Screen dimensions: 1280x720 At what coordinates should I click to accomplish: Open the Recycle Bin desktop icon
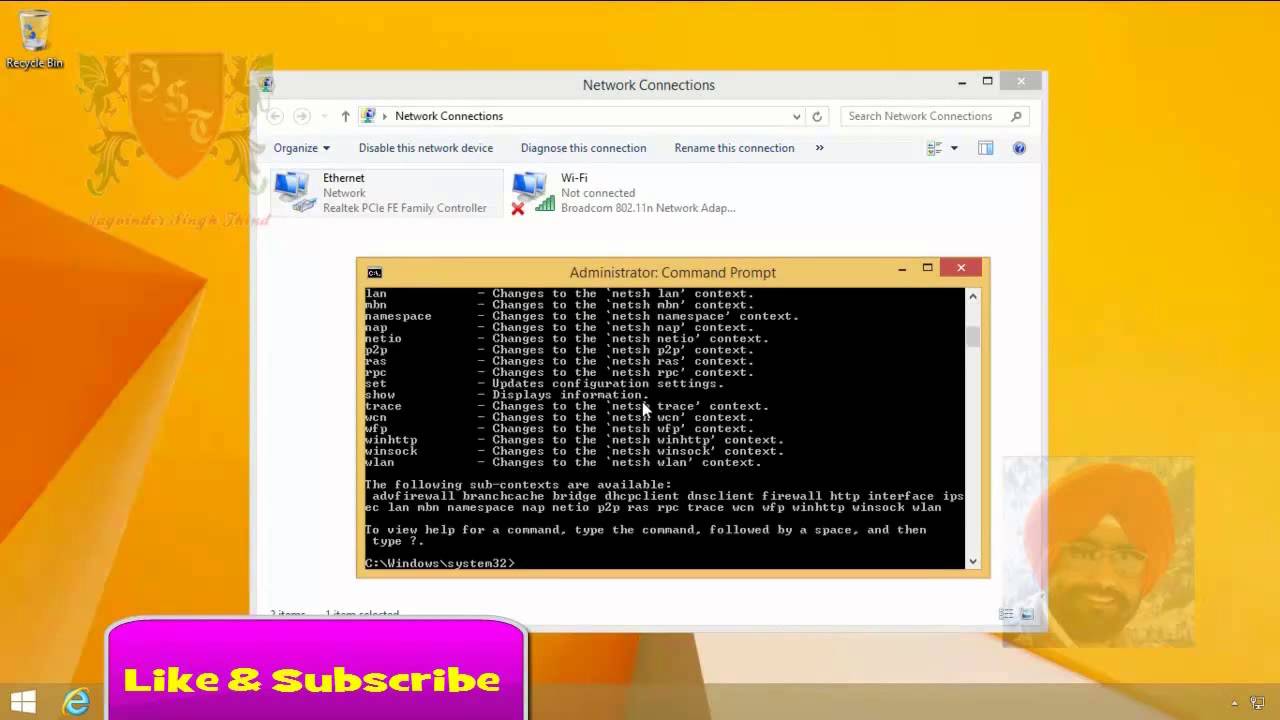(34, 40)
